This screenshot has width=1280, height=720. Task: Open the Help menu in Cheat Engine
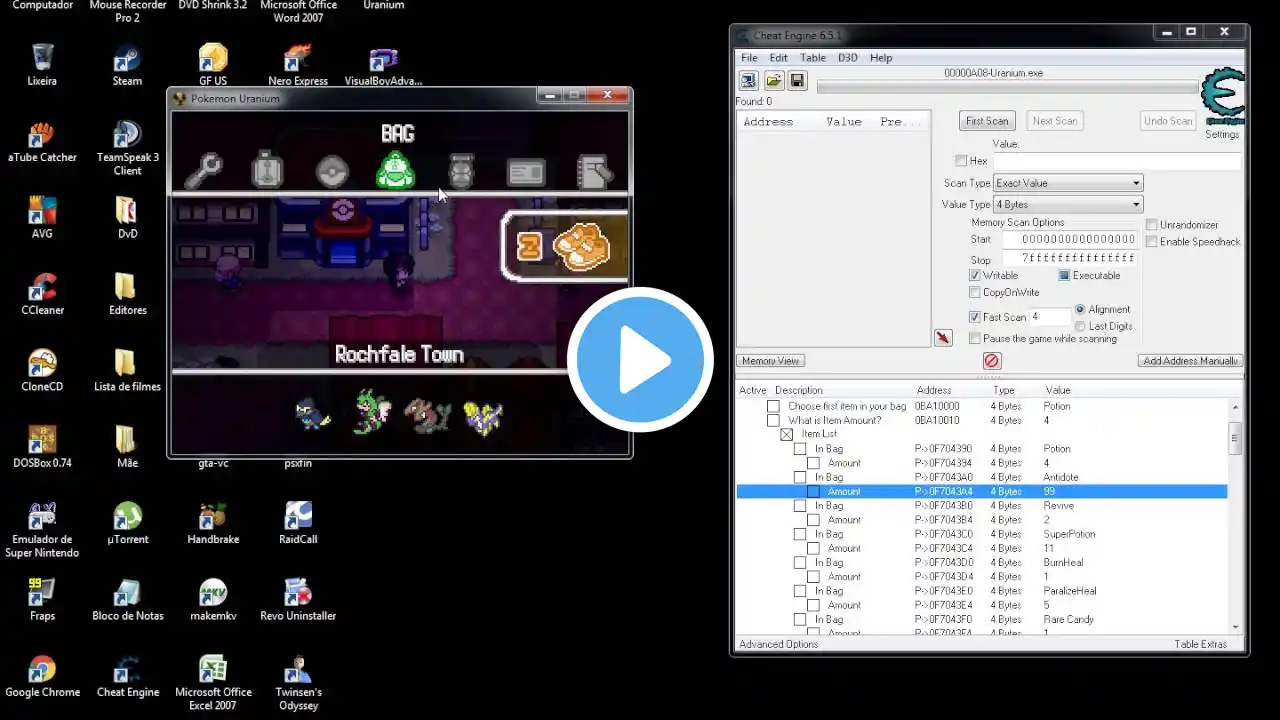click(881, 58)
